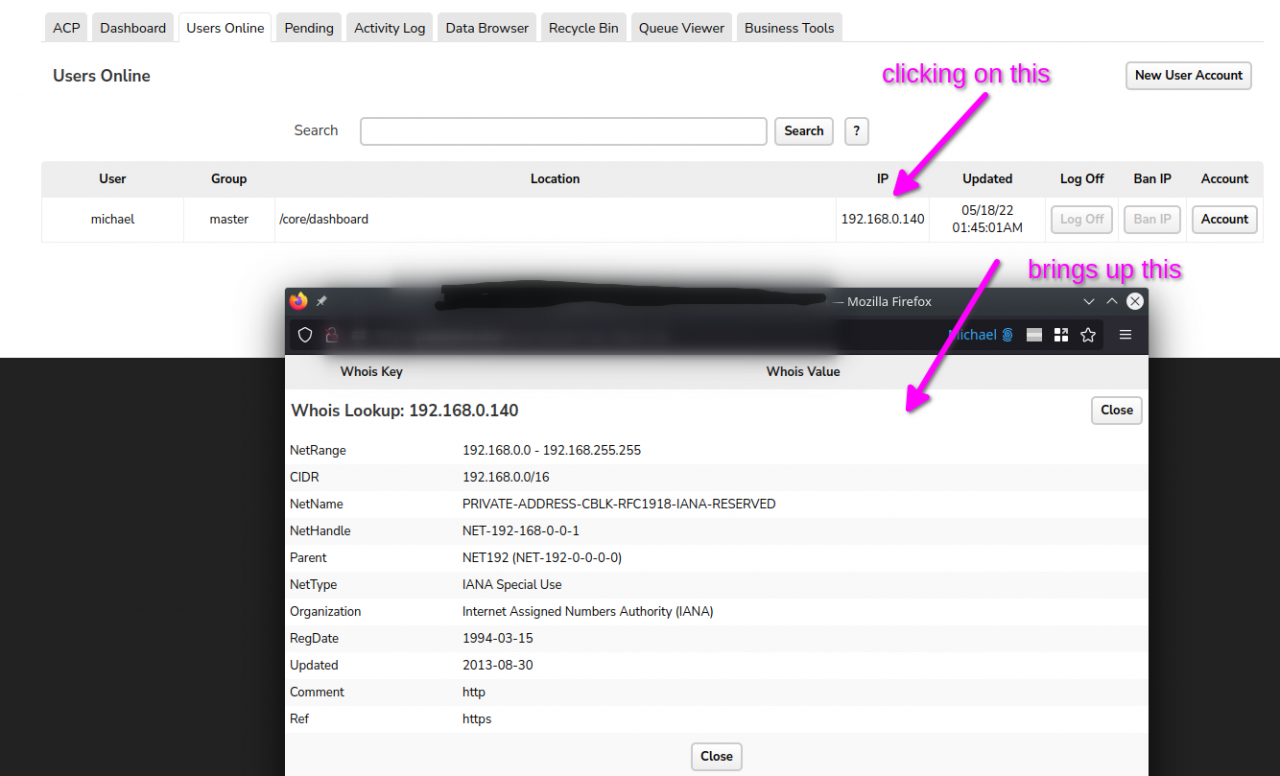
Task: Click the pin icon in the Firefox title bar
Action: [322, 301]
